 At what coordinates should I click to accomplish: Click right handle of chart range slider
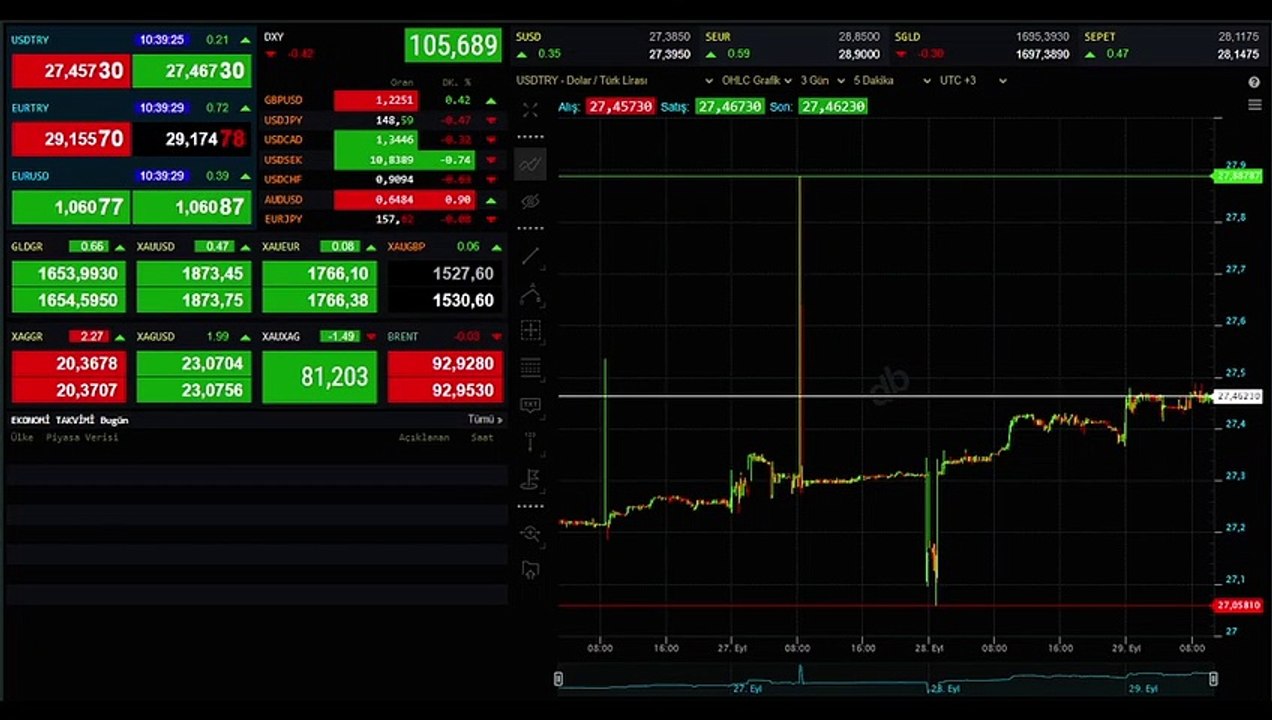pyautogui.click(x=1213, y=679)
